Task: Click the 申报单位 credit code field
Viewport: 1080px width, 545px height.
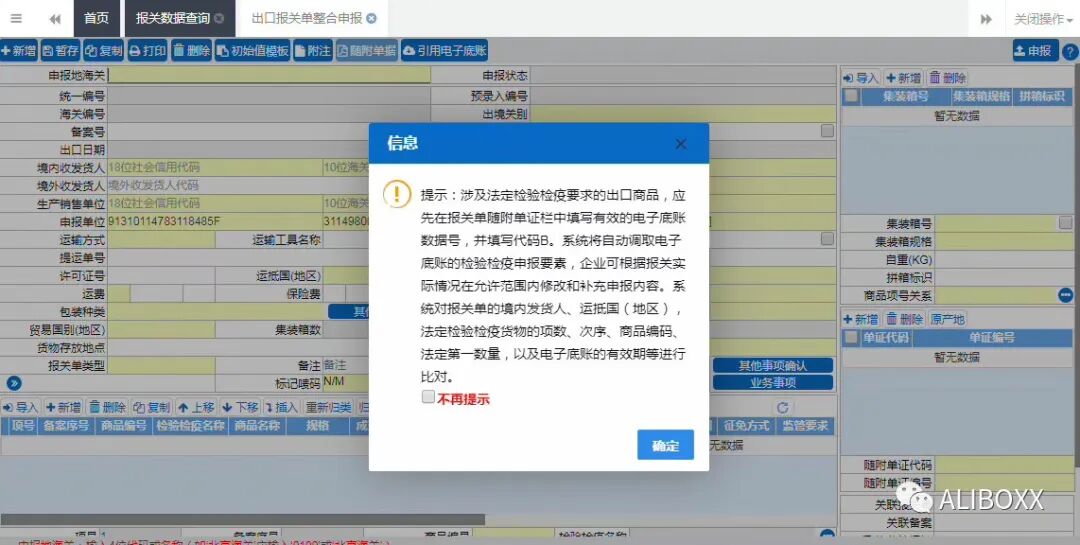Action: (215, 222)
